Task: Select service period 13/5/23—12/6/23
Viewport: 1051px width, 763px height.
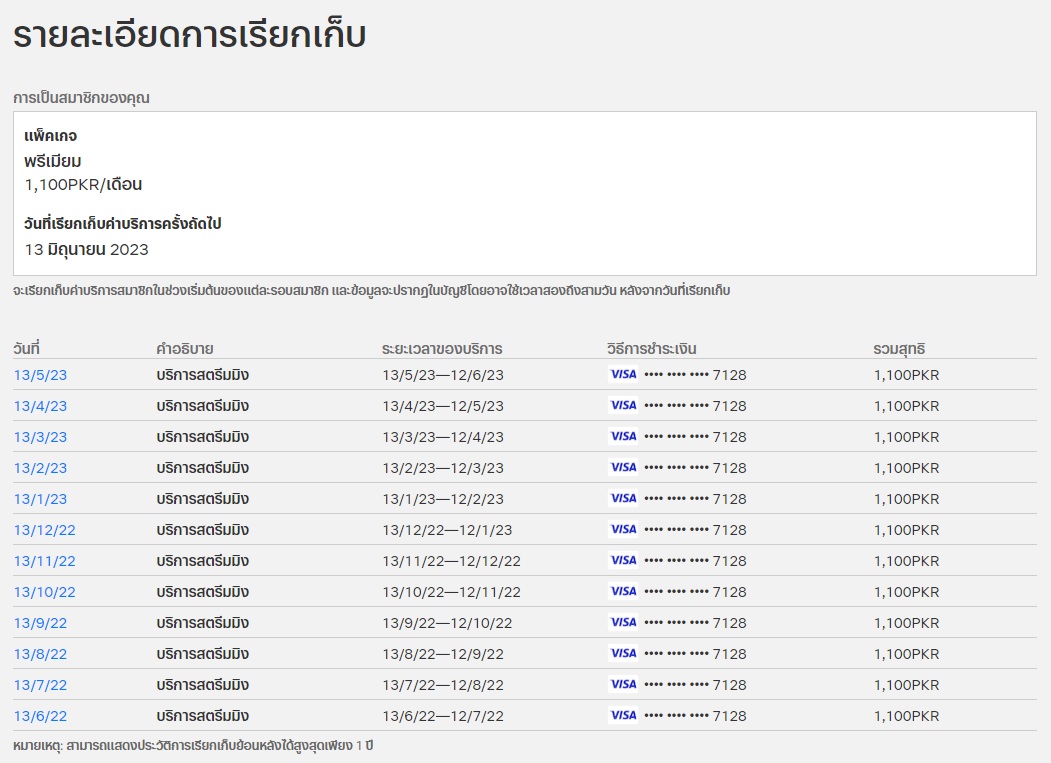Action: pos(443,375)
